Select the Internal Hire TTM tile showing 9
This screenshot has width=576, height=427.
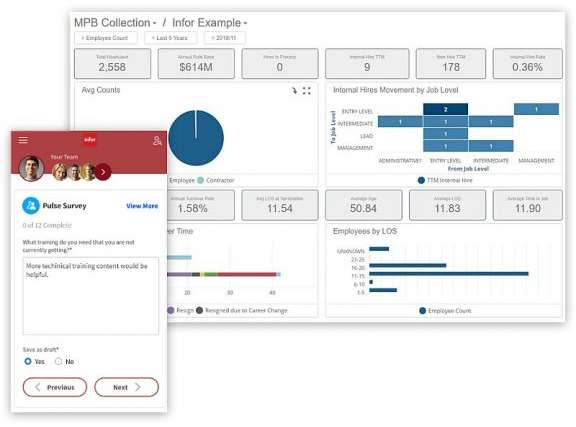coord(367,64)
